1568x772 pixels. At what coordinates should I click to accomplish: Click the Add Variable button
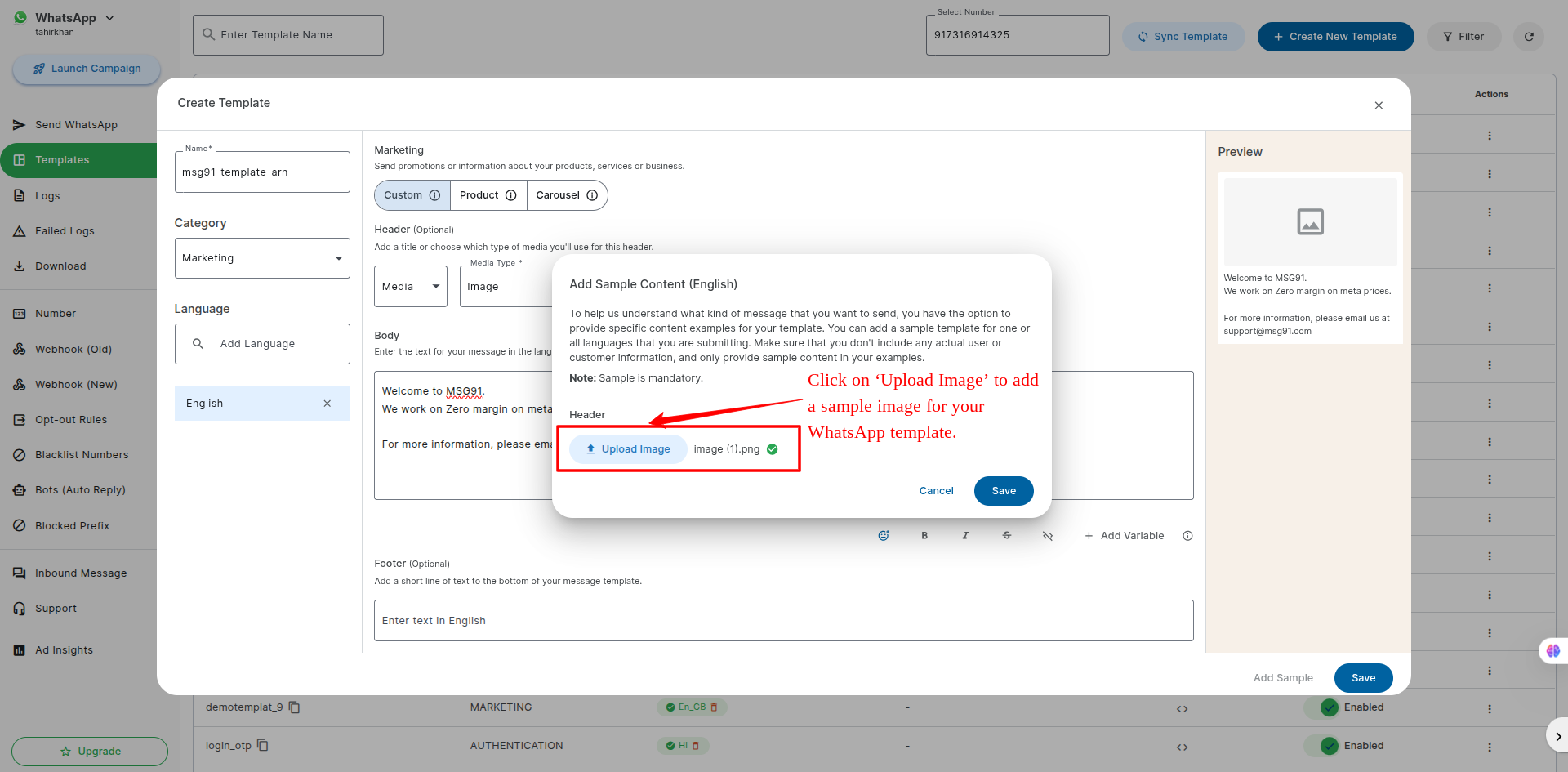(1124, 536)
